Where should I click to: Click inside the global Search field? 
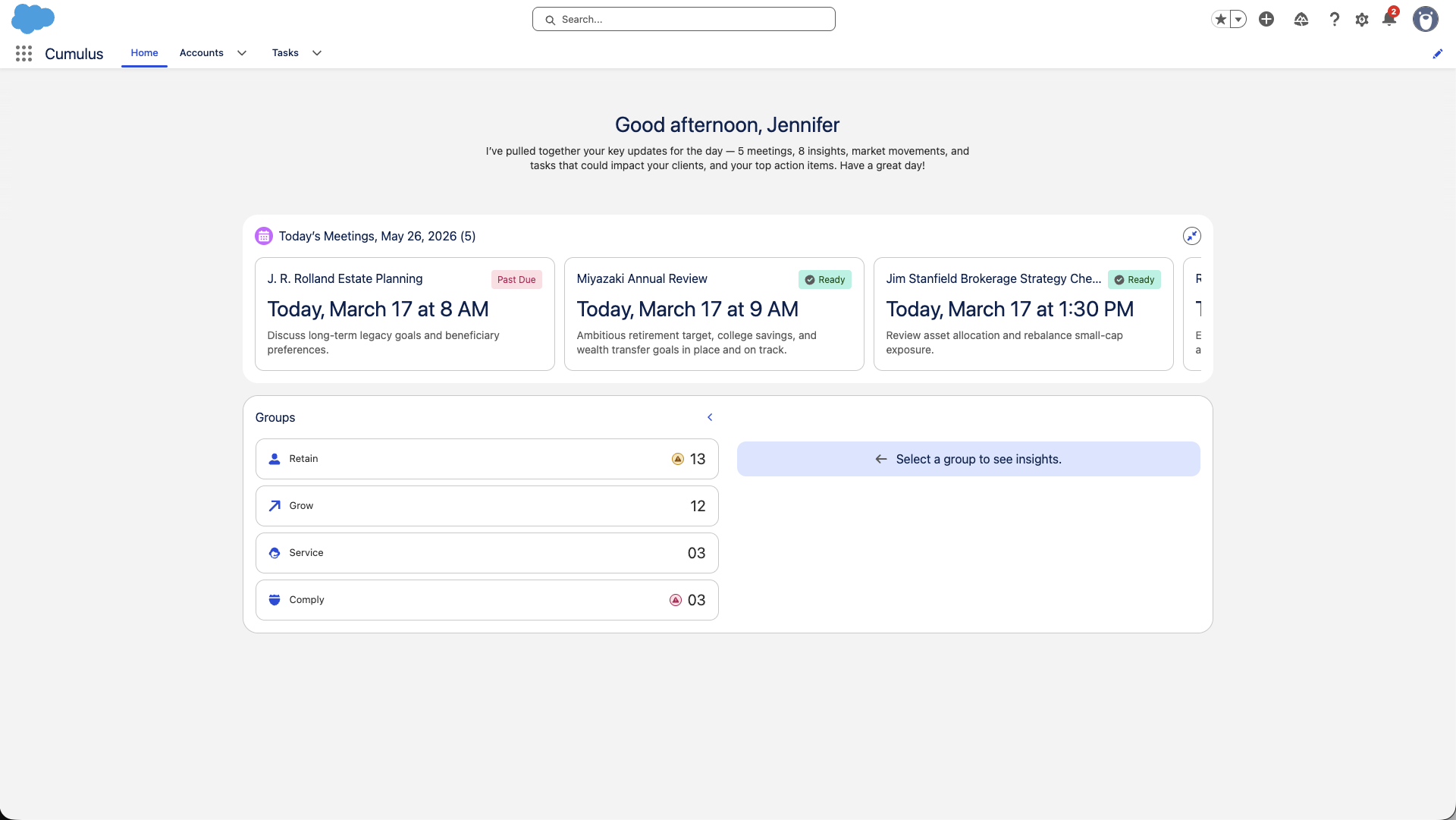[683, 19]
